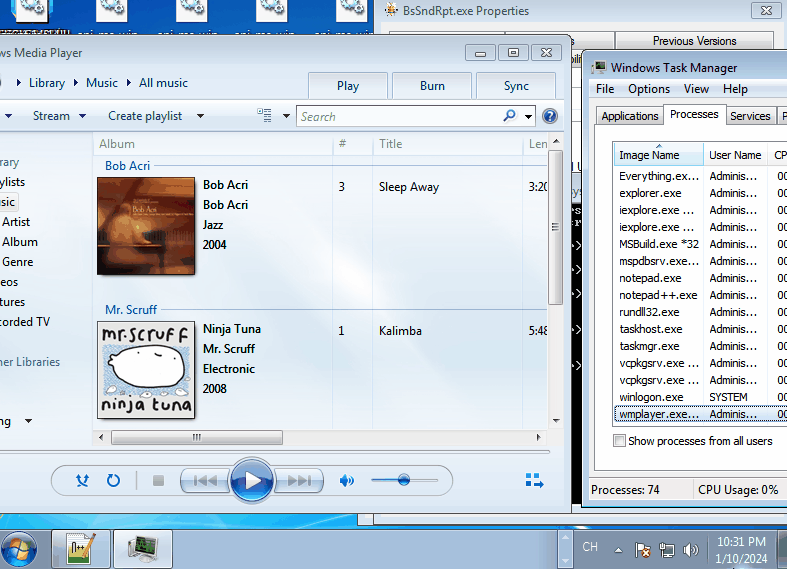This screenshot has height=569, width=787.
Task: Click into the Search field
Action: (x=400, y=116)
